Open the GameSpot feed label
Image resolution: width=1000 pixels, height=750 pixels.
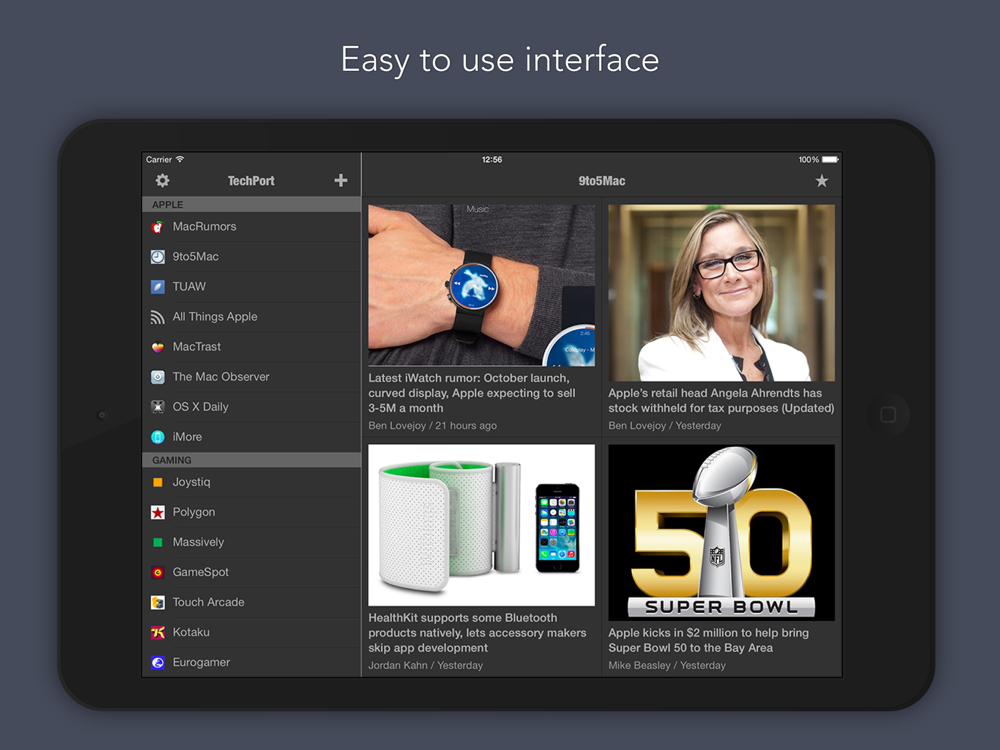coord(200,572)
